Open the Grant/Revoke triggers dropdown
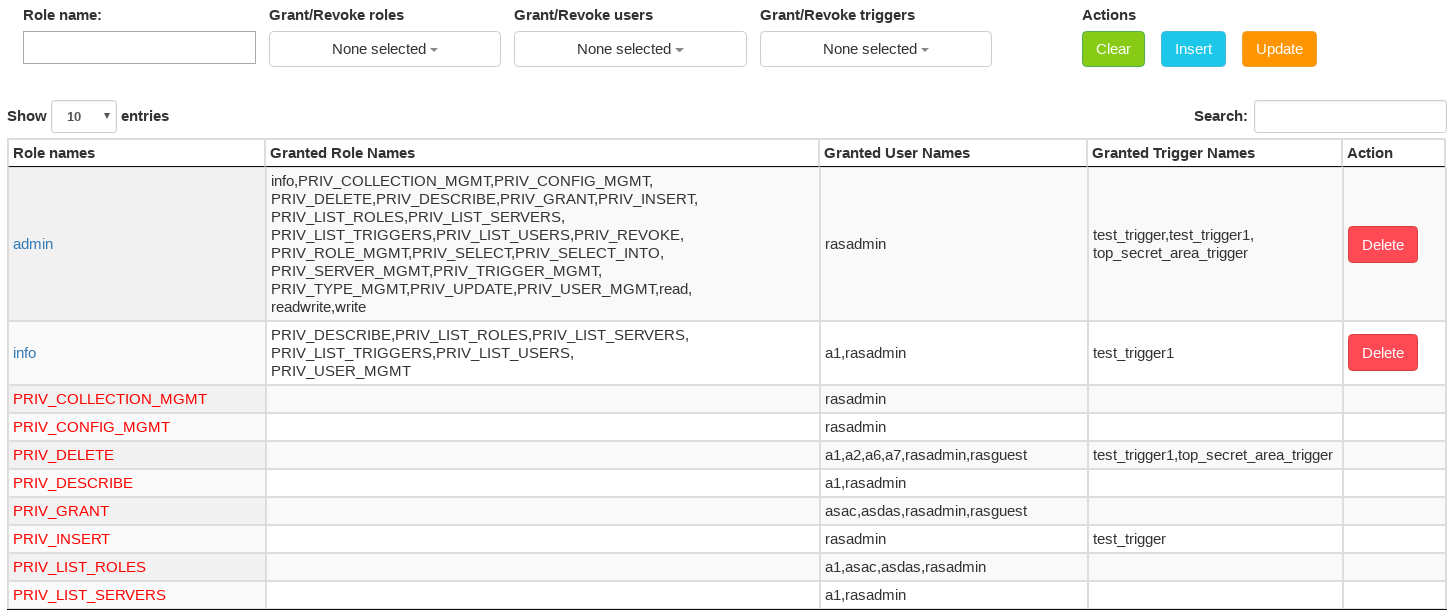This screenshot has width=1450, height=616. click(x=875, y=48)
